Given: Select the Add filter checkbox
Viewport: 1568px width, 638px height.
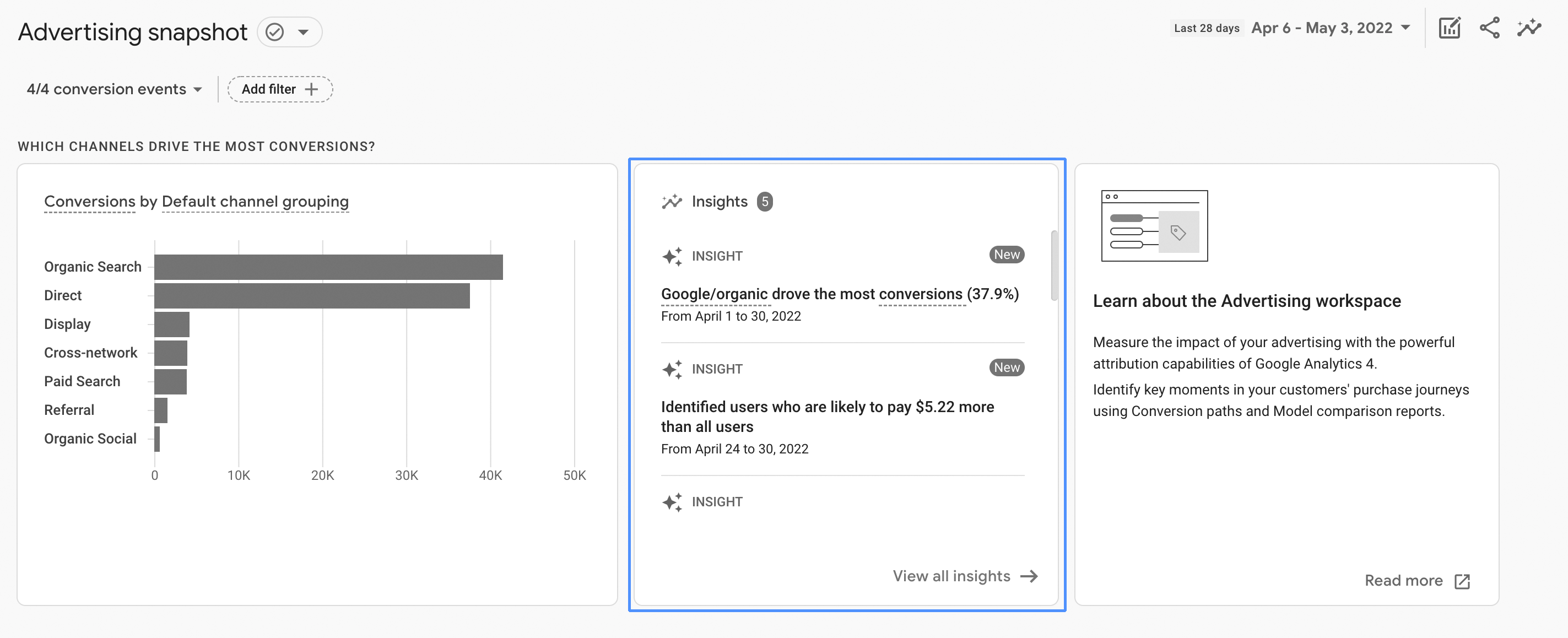Looking at the screenshot, I should pyautogui.click(x=278, y=88).
